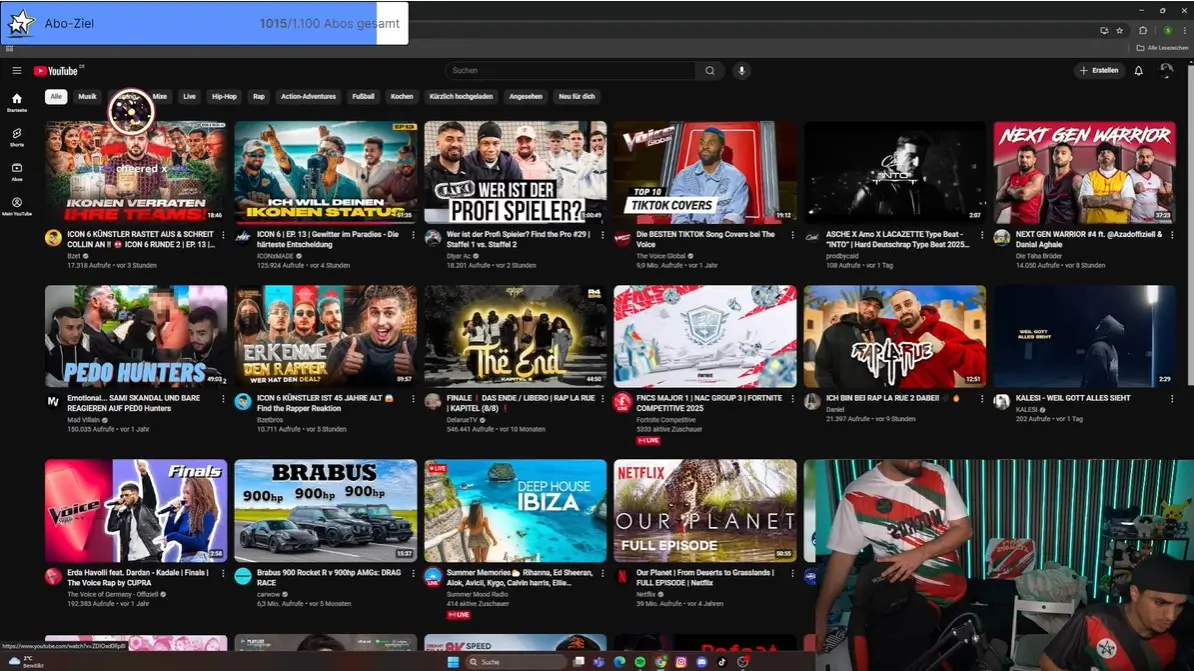Click the Netflix channel avatar

[x=622, y=576]
